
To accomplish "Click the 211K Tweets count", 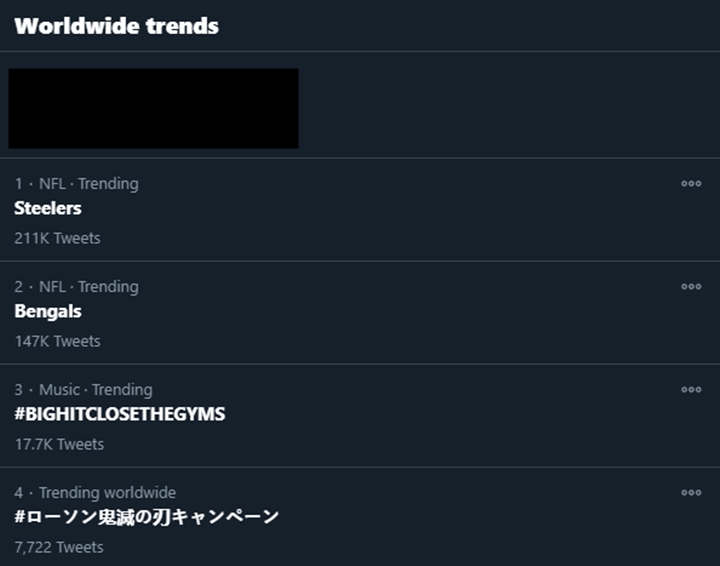I will click(57, 238).
